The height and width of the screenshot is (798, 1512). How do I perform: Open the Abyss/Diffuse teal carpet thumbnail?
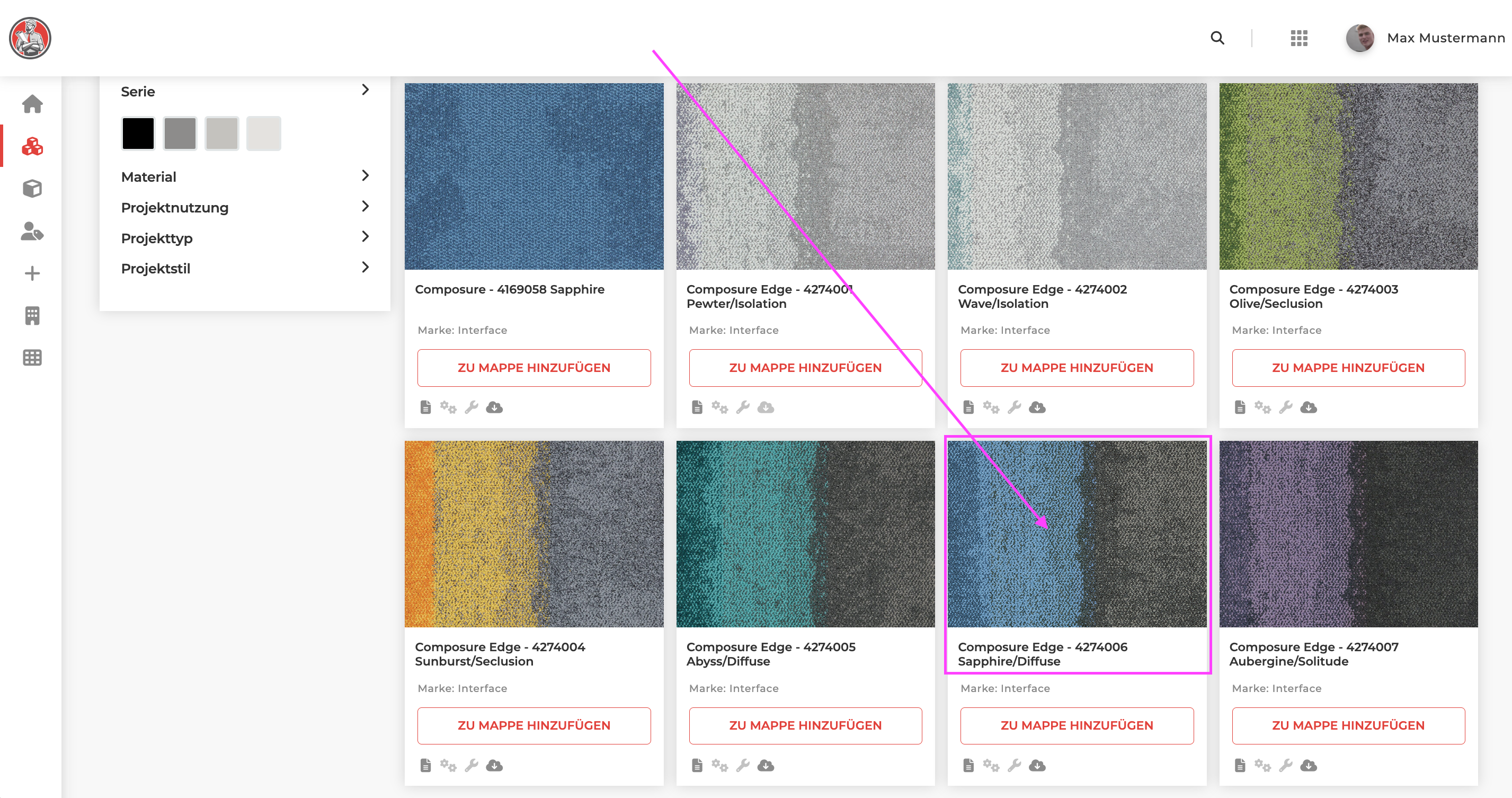(x=805, y=534)
